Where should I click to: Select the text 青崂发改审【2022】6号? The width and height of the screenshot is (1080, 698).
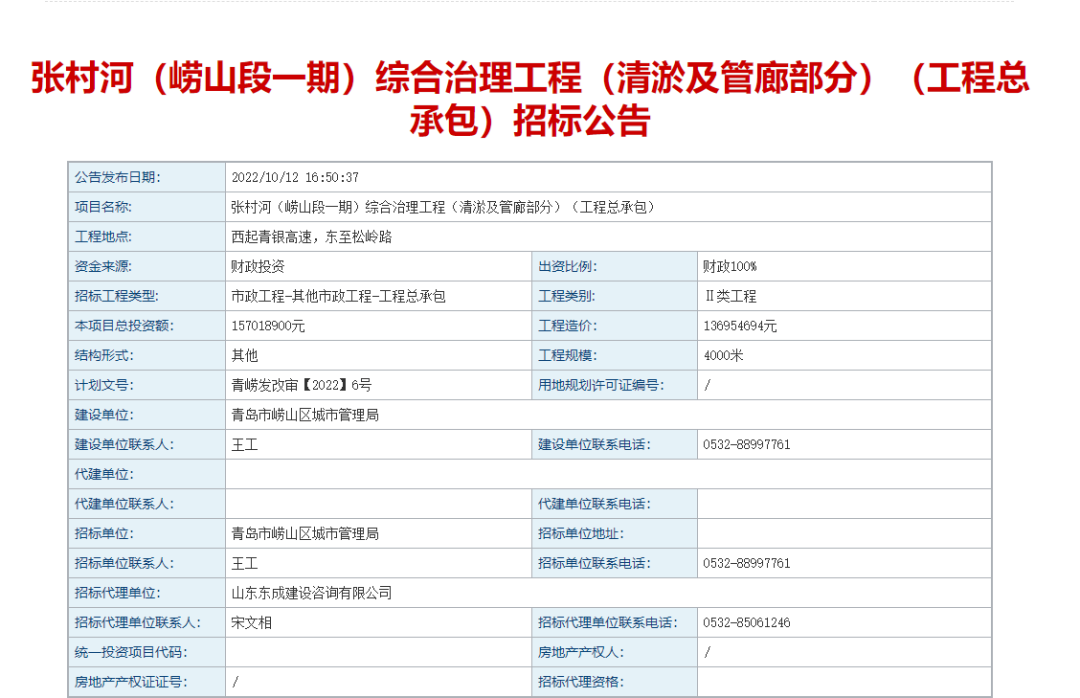[x=301, y=385]
